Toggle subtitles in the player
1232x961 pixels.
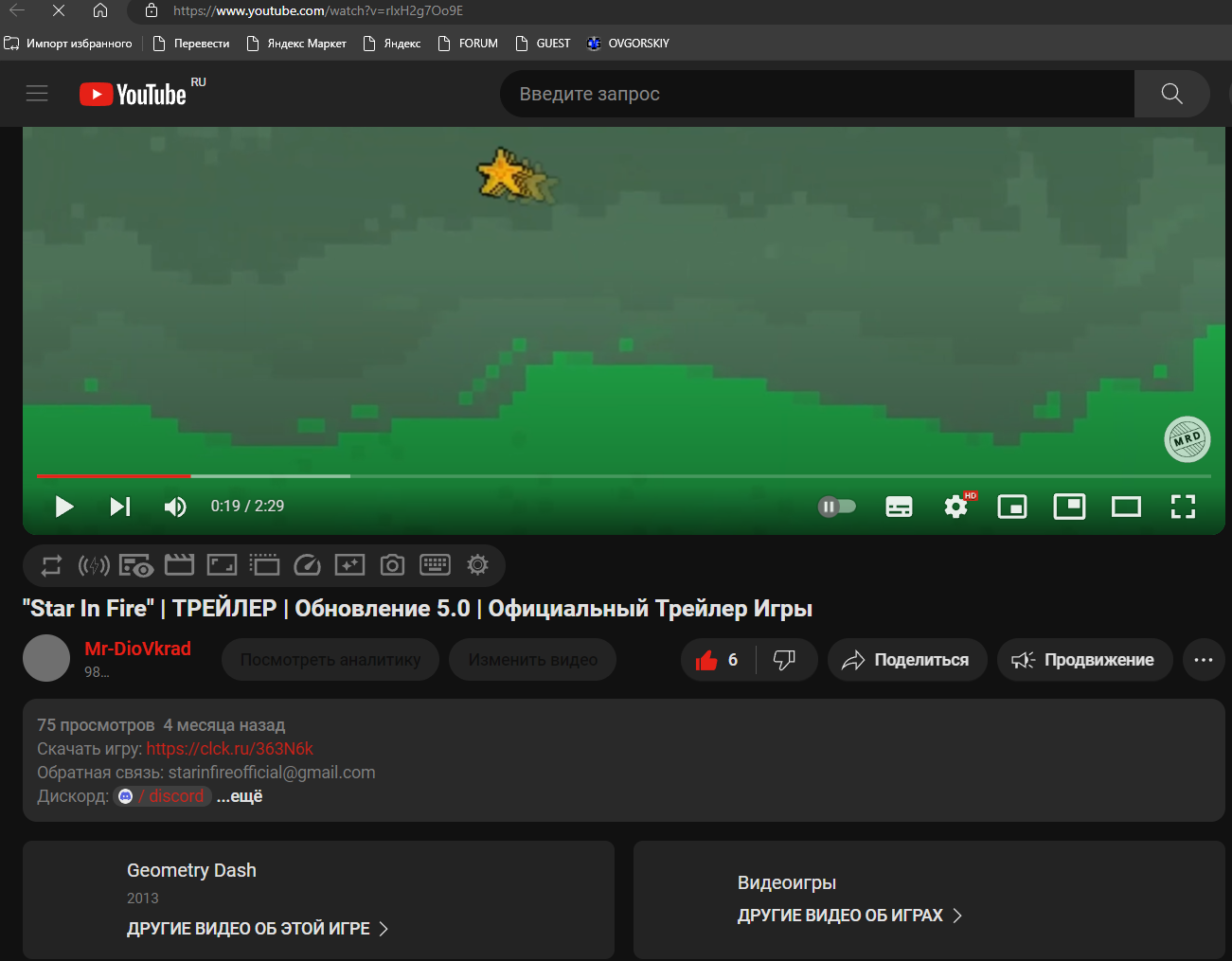899,507
